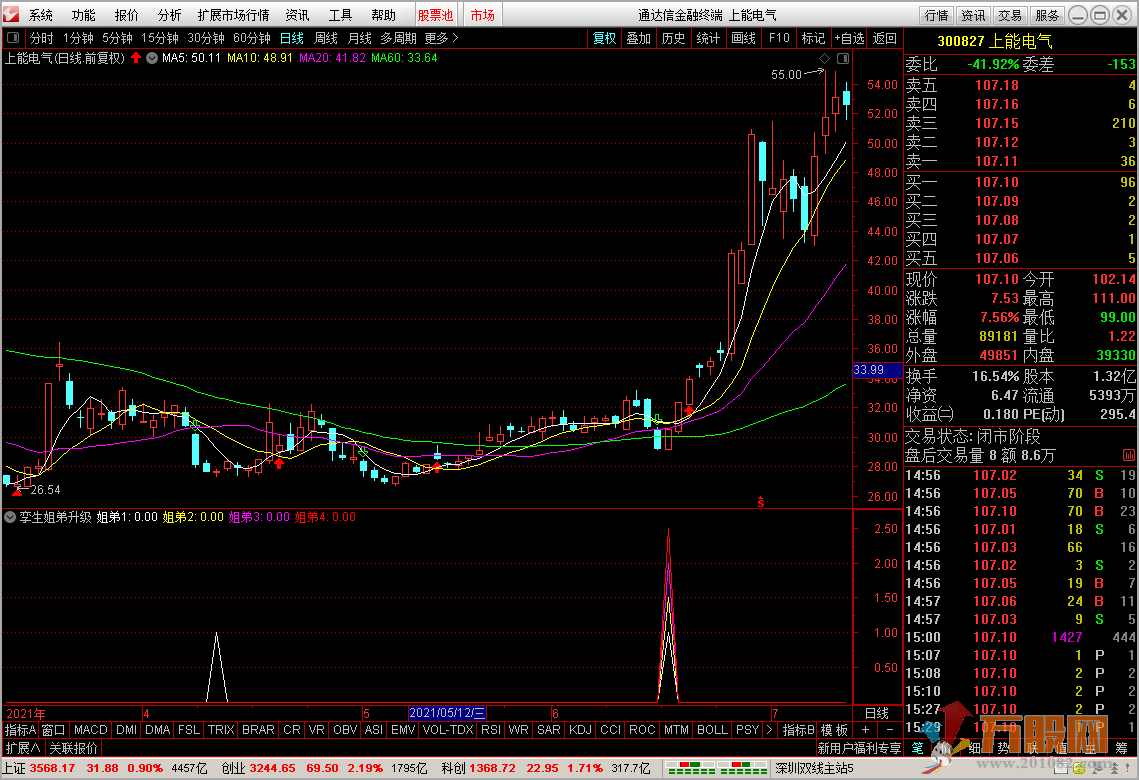Open the 新用户福利专享 link
The height and width of the screenshot is (780, 1139).
click(859, 748)
